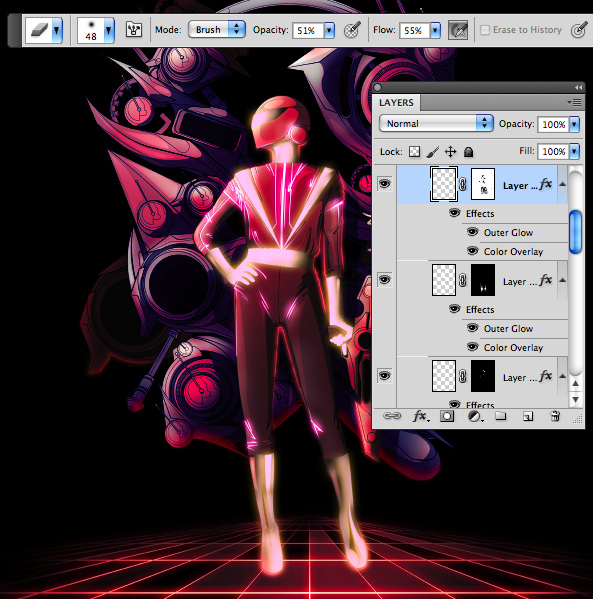Toggle visibility of the top layer's Effects
Viewport: 593px width, 599px height.
[x=454, y=213]
